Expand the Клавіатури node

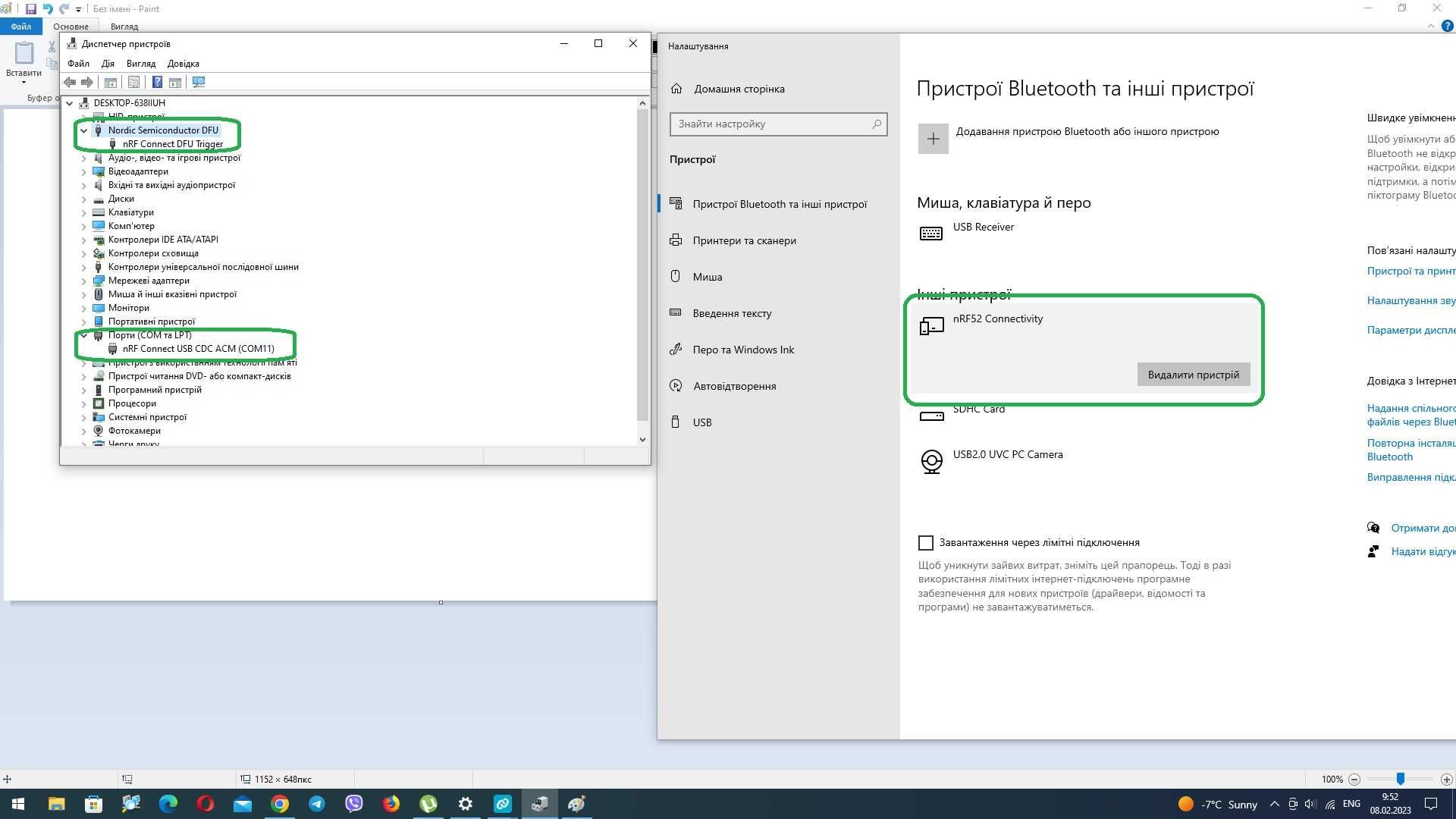click(83, 212)
